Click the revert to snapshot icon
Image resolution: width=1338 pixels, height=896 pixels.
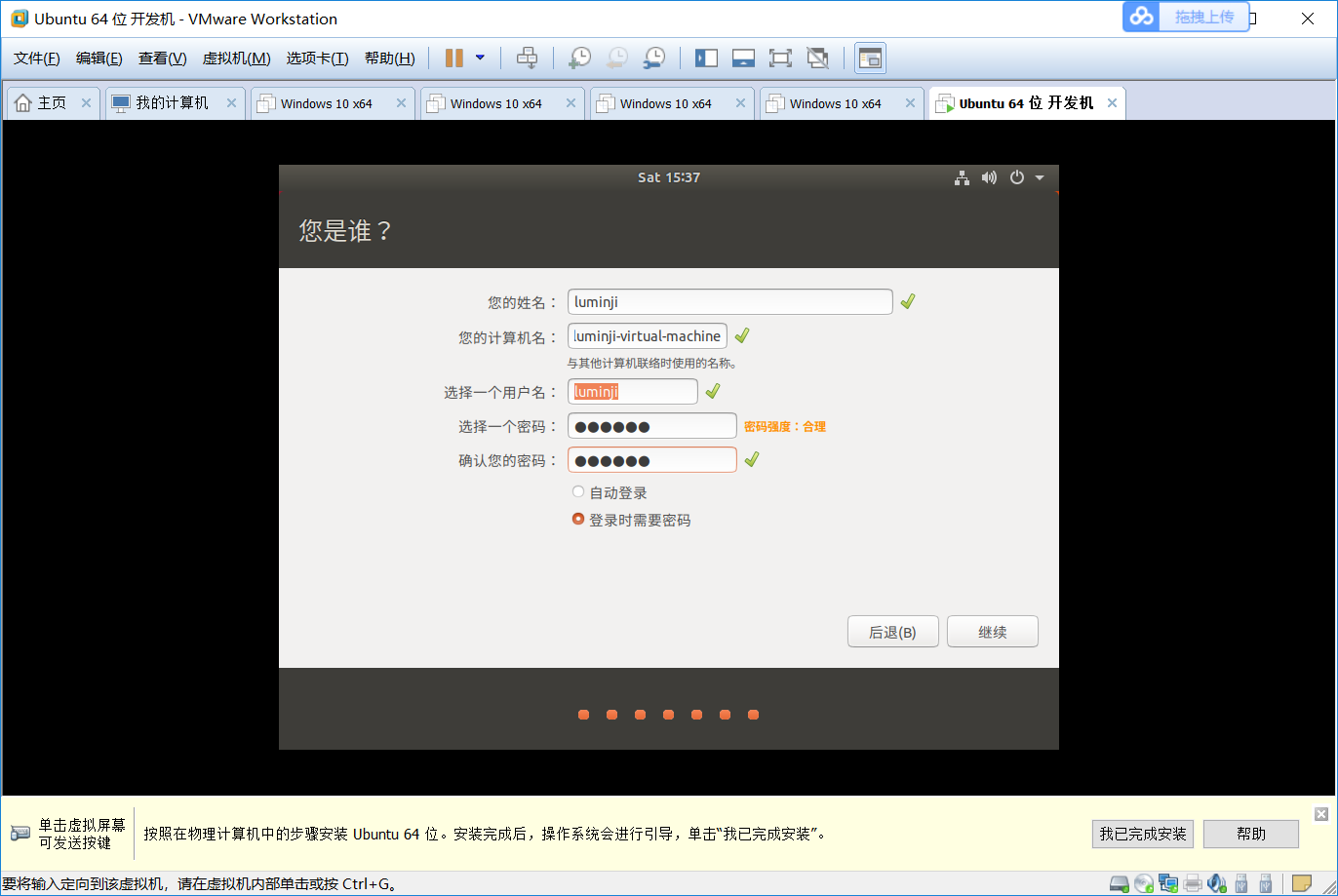pos(616,58)
